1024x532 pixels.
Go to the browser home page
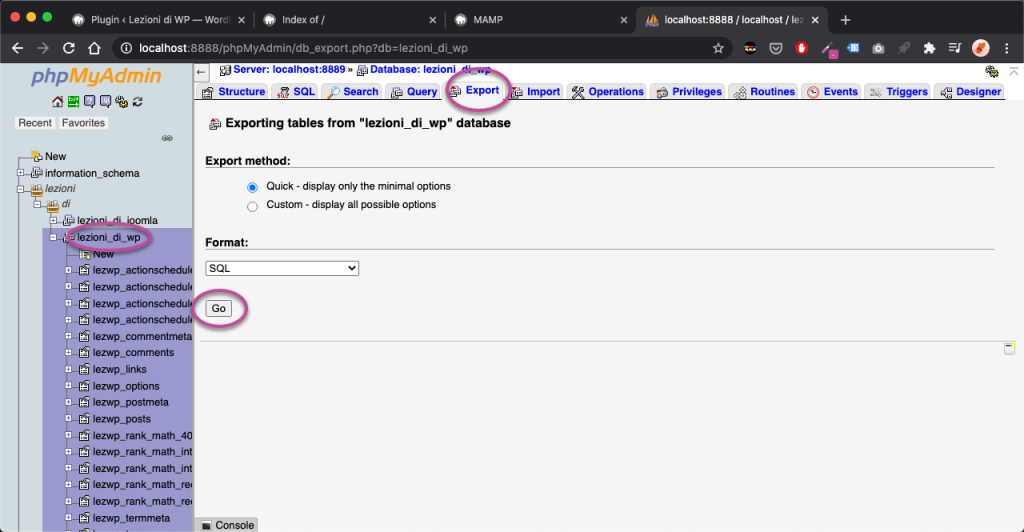95,48
